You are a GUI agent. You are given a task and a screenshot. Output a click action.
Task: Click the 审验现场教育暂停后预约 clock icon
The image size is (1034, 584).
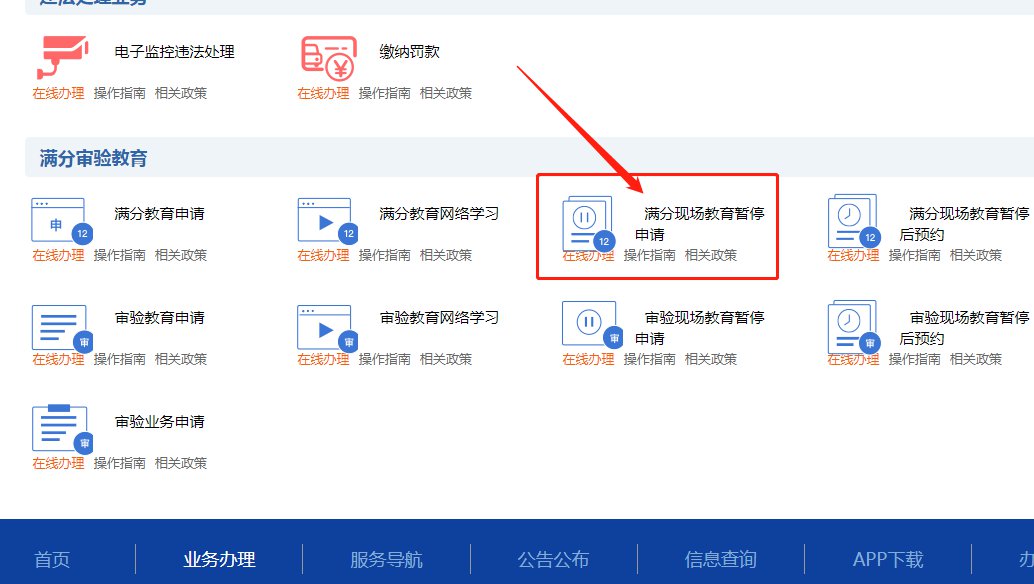click(x=852, y=327)
